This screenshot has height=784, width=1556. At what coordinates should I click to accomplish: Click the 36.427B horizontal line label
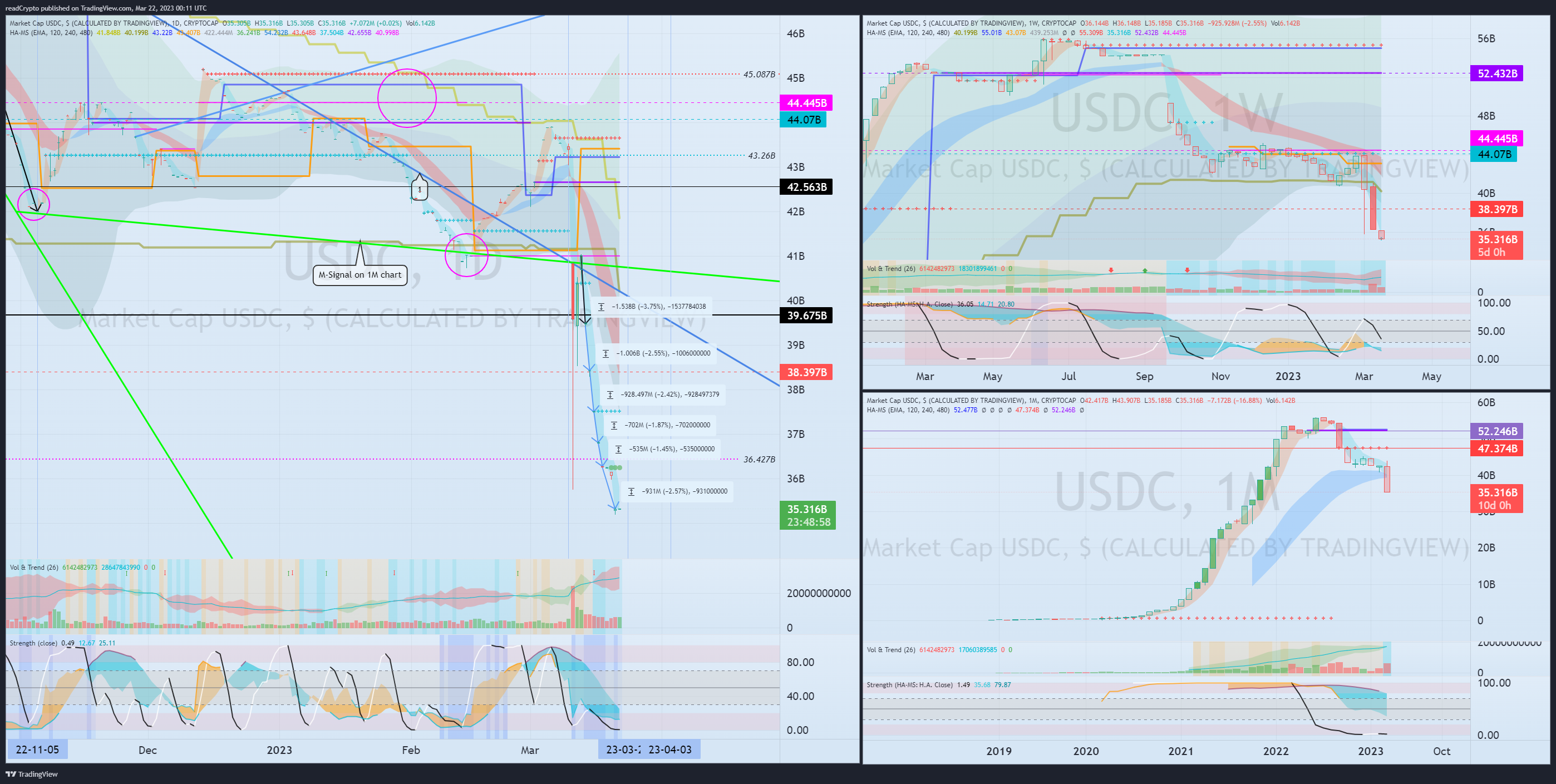click(x=759, y=459)
